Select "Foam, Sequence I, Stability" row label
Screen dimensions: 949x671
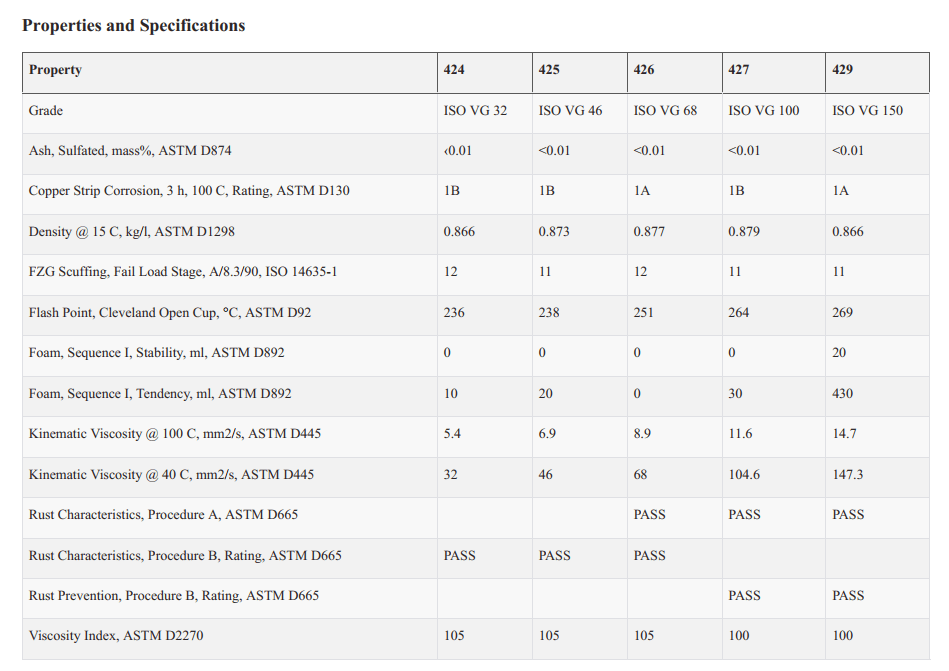pyautogui.click(x=157, y=353)
